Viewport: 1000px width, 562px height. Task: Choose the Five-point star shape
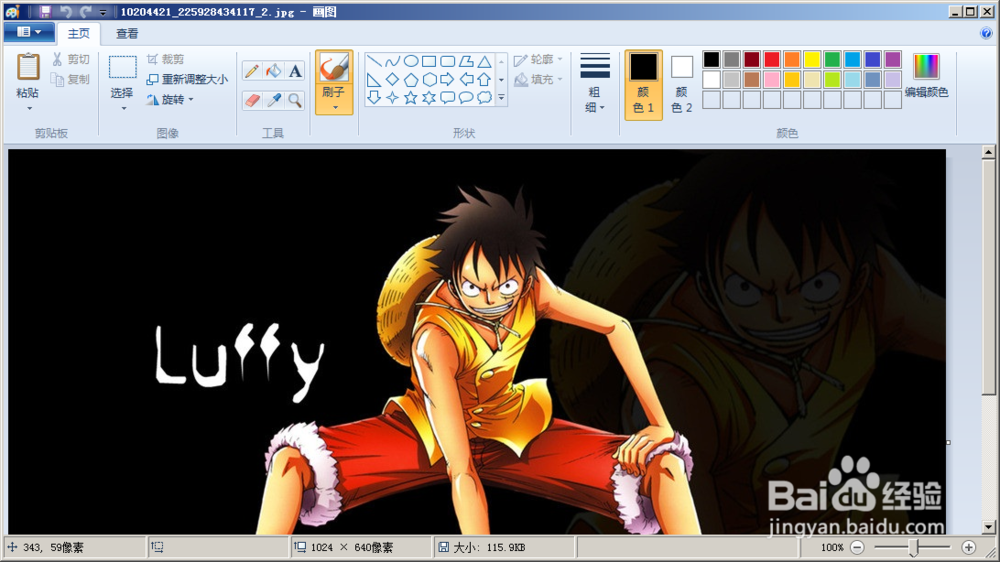click(411, 98)
